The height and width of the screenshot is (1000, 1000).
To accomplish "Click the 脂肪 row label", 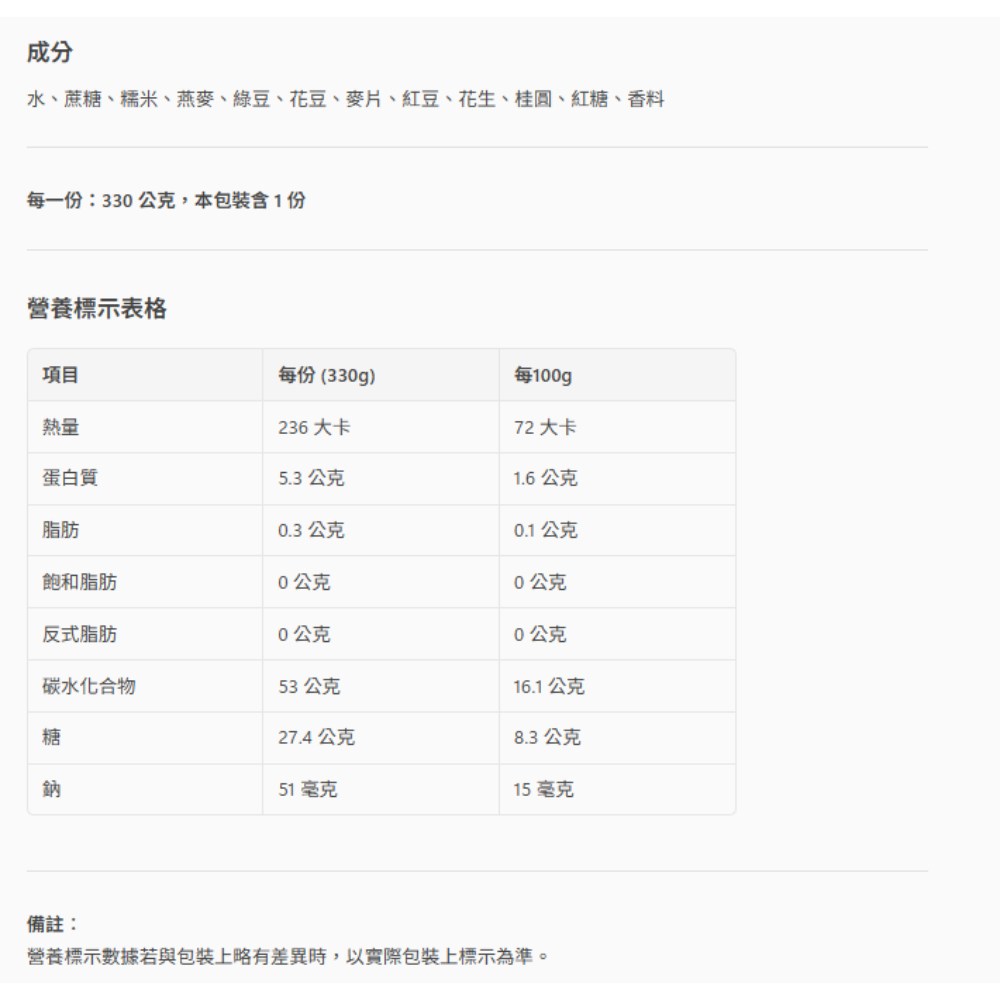I will [60, 531].
